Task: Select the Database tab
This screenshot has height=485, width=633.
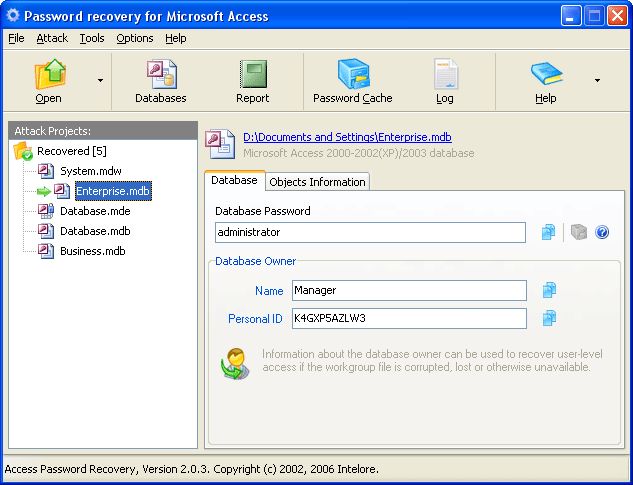Action: coord(235,180)
